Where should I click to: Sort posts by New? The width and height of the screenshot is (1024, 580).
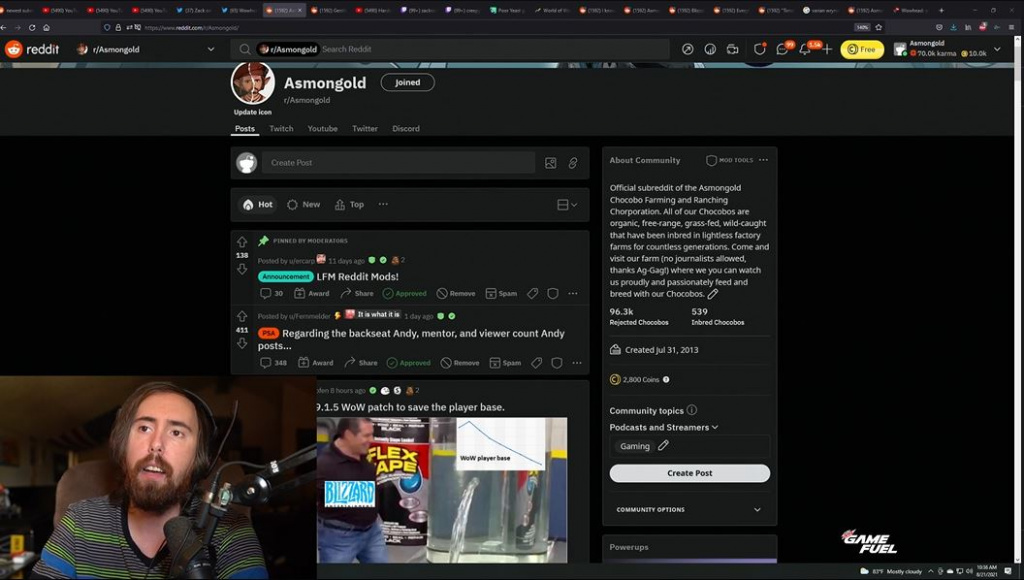pos(304,204)
